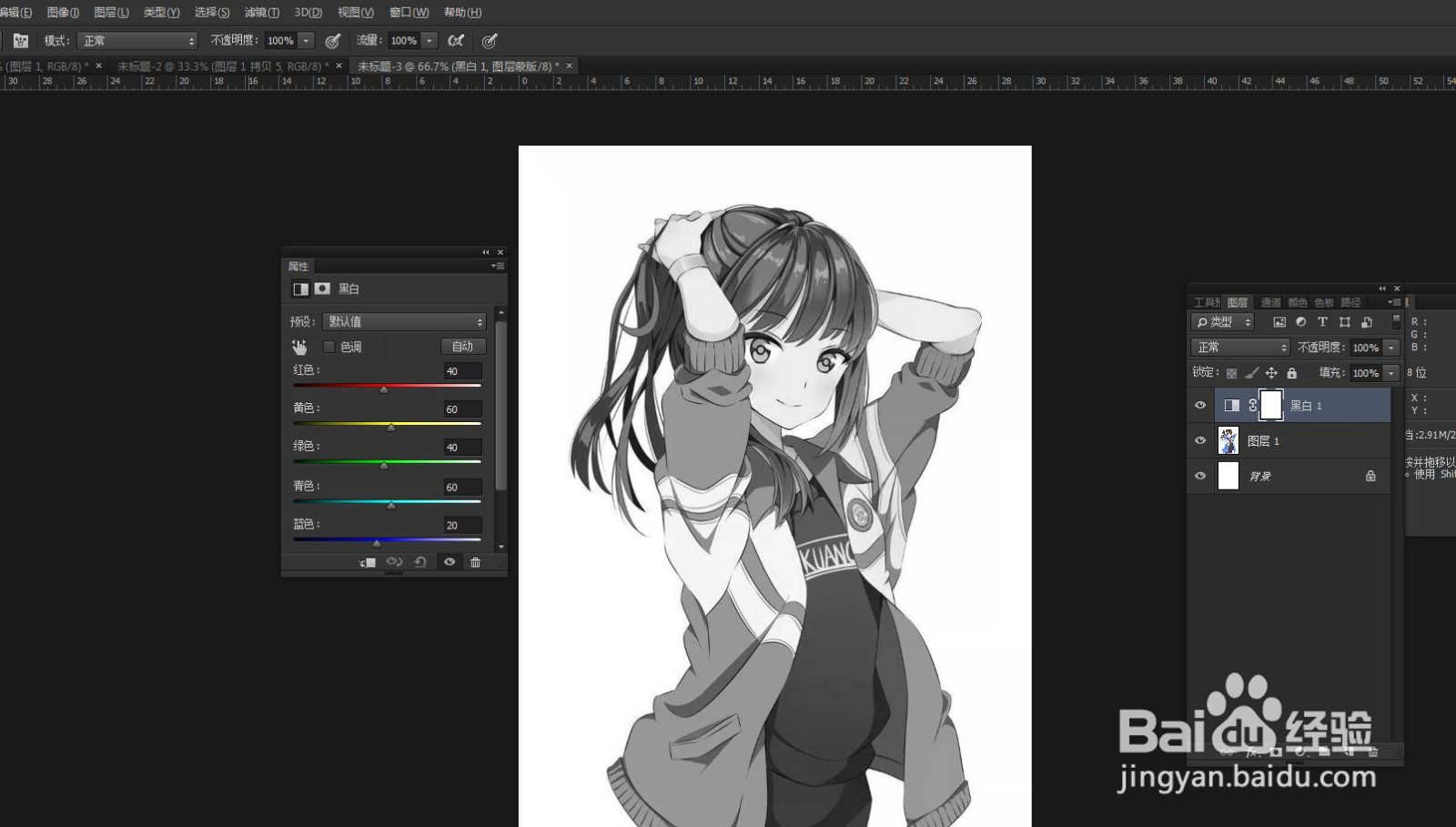Open the 填充 fill dropdown arrow
The width and height of the screenshot is (1456, 827).
pos(1390,373)
